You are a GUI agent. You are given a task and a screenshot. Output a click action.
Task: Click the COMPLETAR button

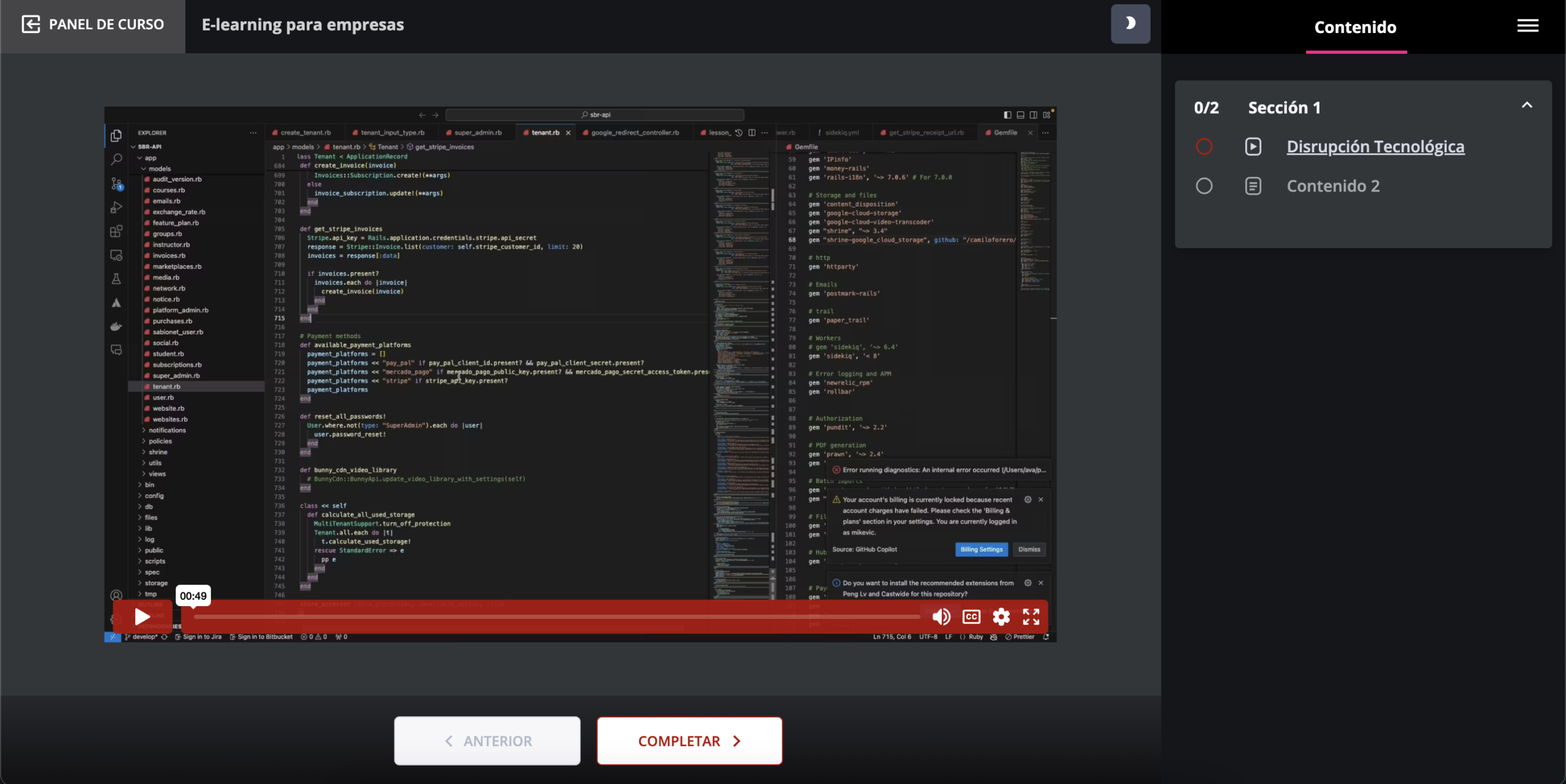689,741
